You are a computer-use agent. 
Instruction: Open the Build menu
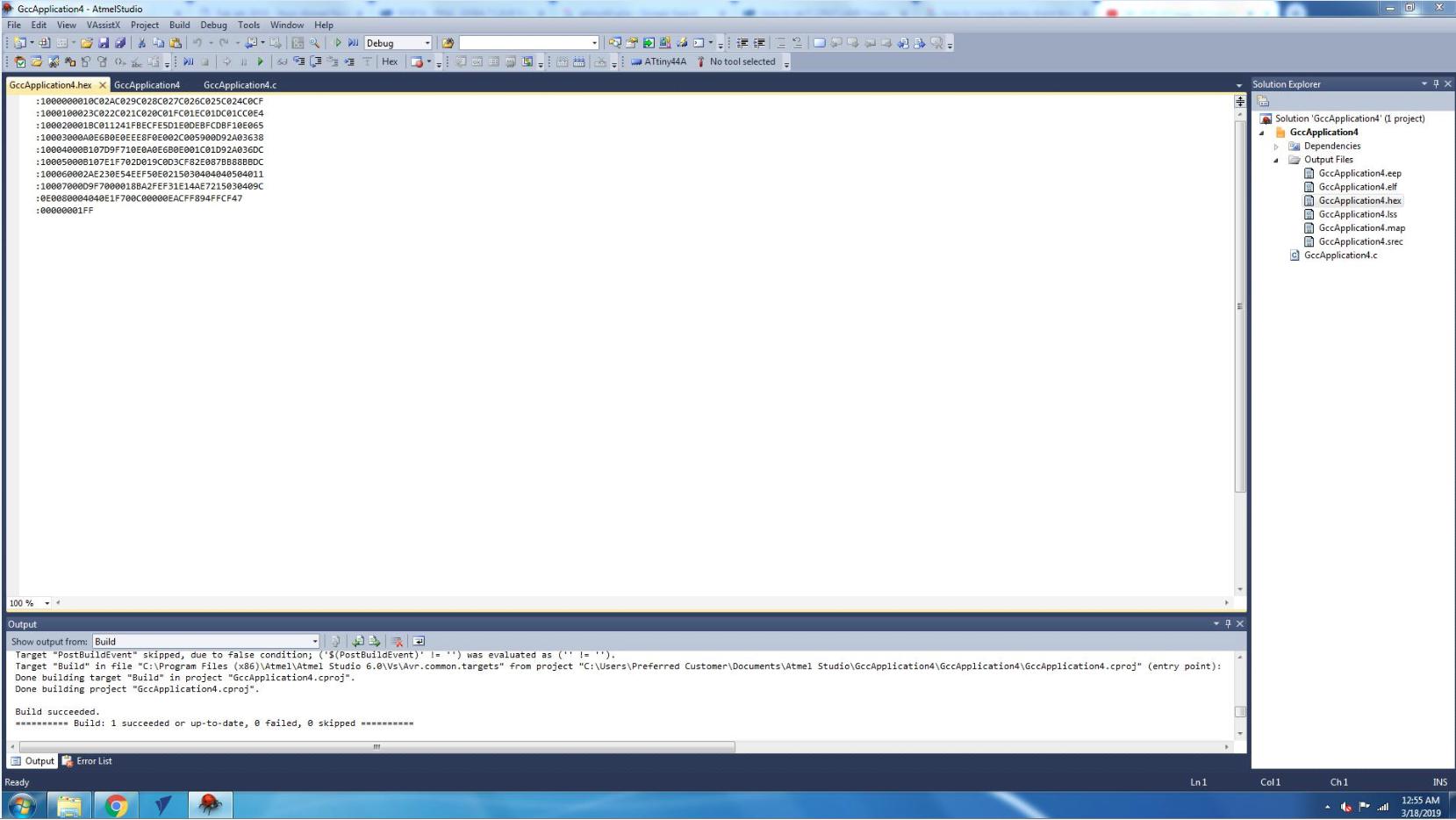(180, 25)
